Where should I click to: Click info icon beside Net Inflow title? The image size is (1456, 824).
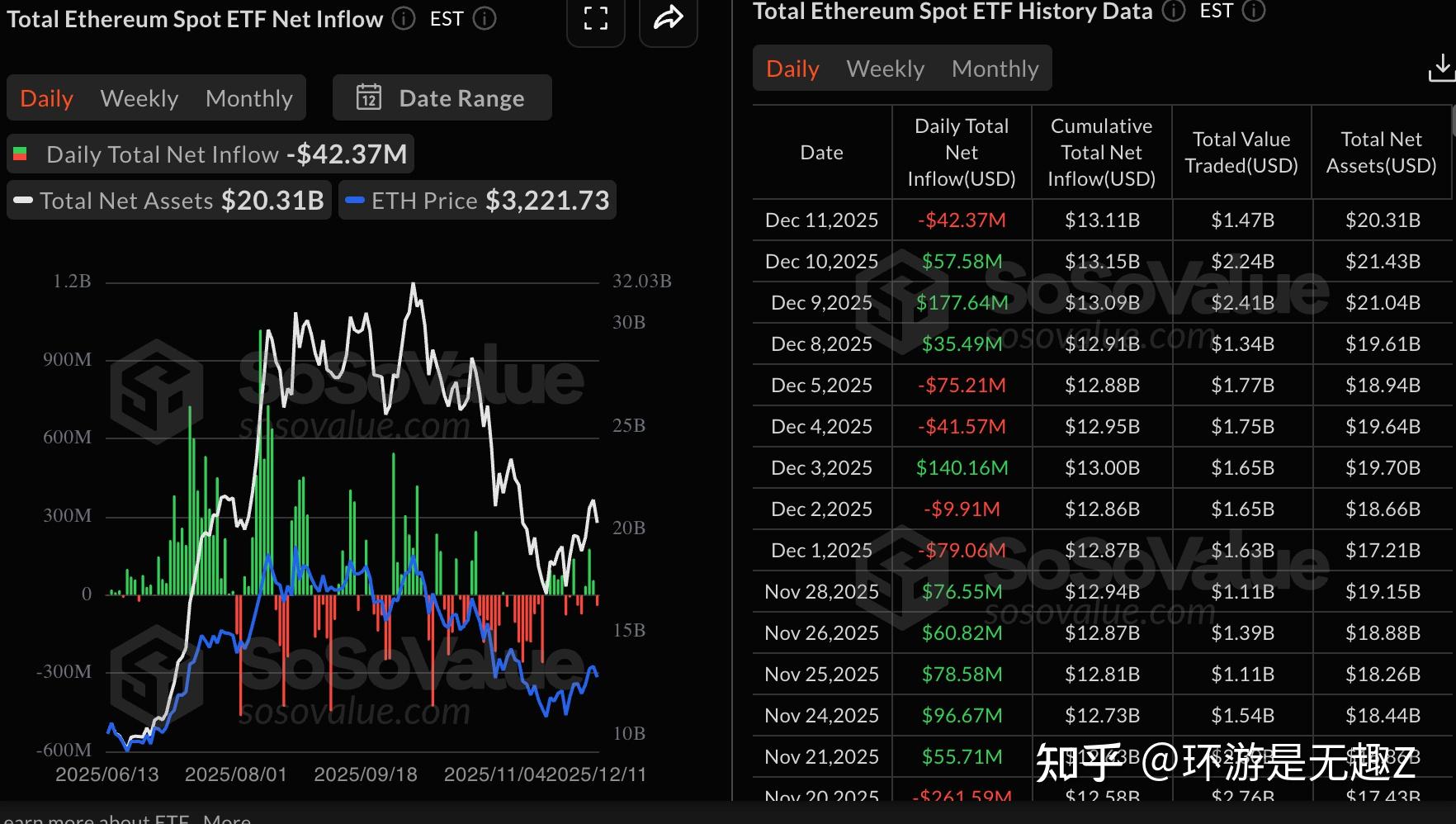[404, 18]
